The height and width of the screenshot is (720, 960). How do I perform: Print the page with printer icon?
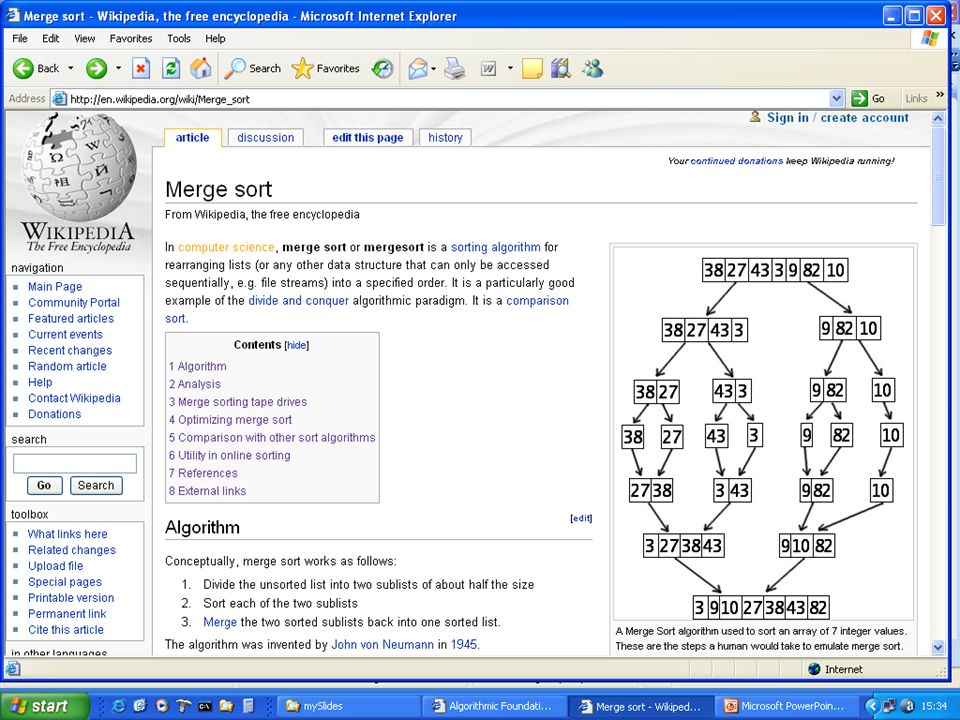[454, 69]
